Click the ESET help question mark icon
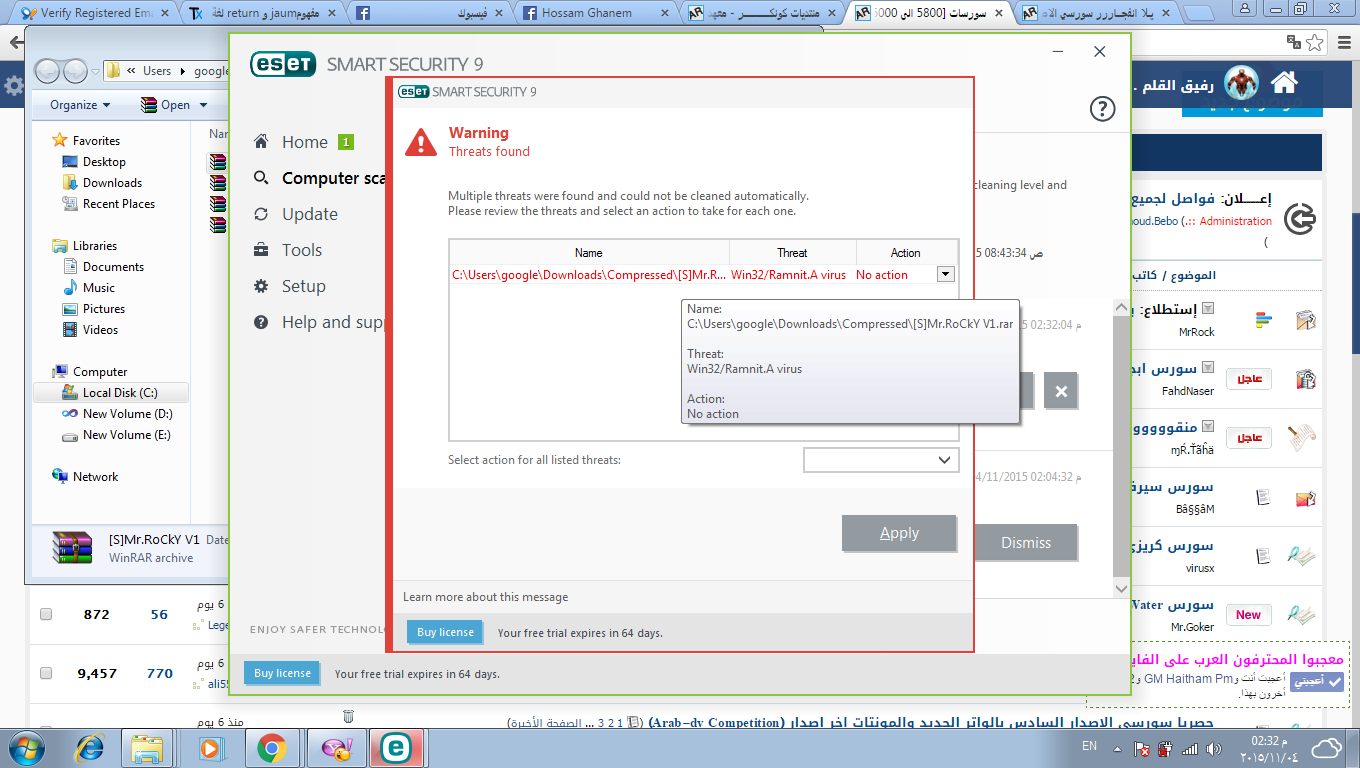Viewport: 1360px width, 768px height. click(1101, 109)
